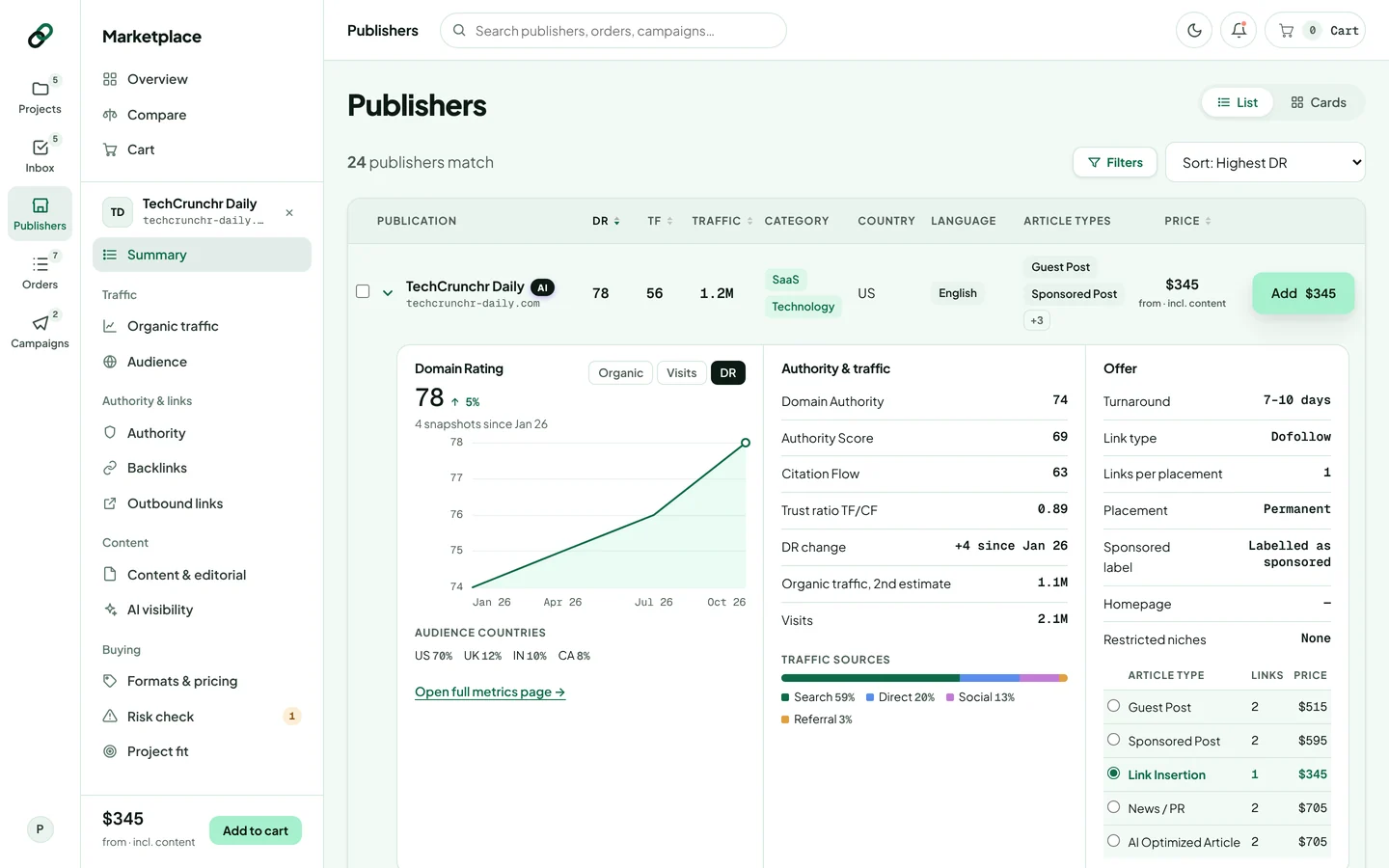Image resolution: width=1389 pixels, height=868 pixels.
Task: Open full metrics page link
Action: pyautogui.click(x=490, y=692)
